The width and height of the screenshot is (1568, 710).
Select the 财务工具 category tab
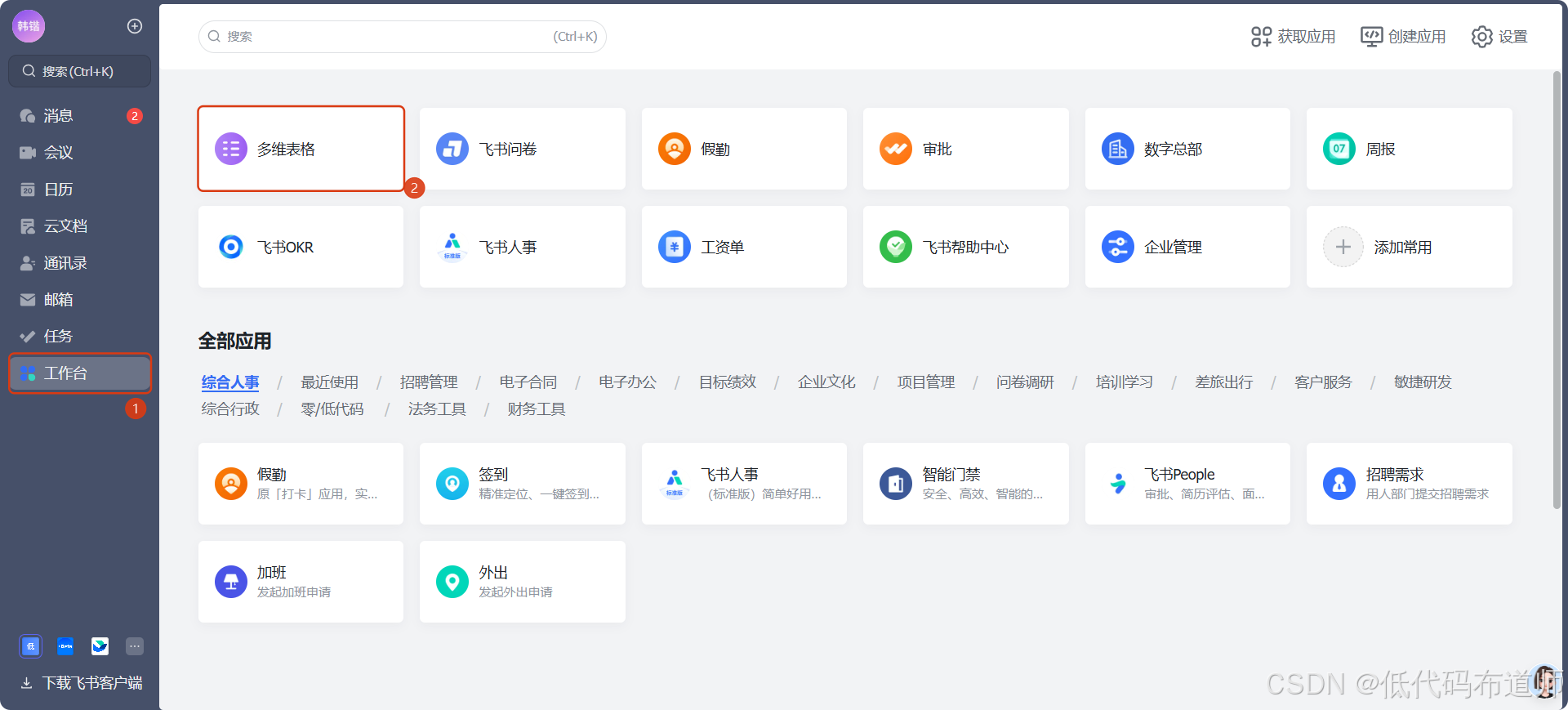pos(537,409)
